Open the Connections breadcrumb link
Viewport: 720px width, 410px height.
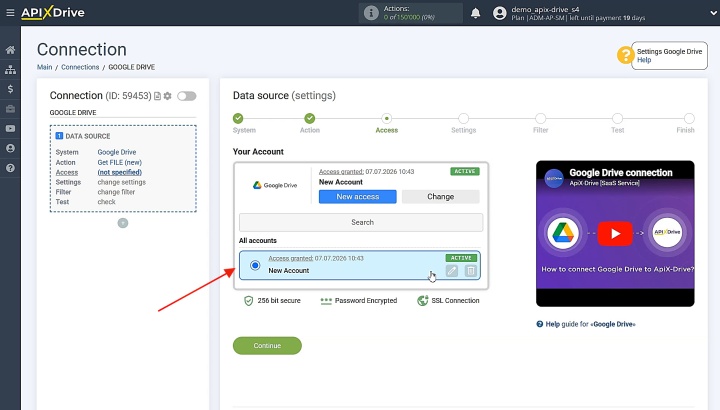coord(80,67)
